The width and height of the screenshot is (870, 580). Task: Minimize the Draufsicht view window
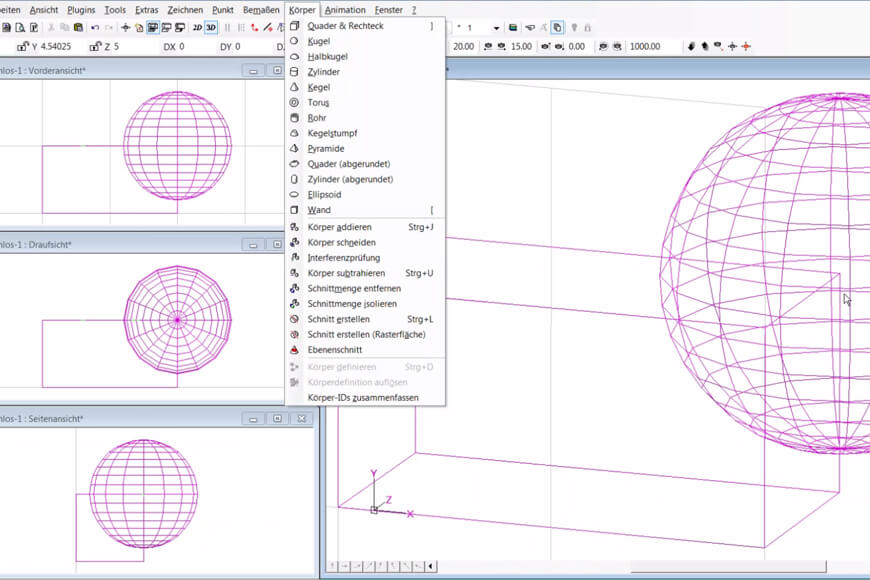[x=254, y=244]
